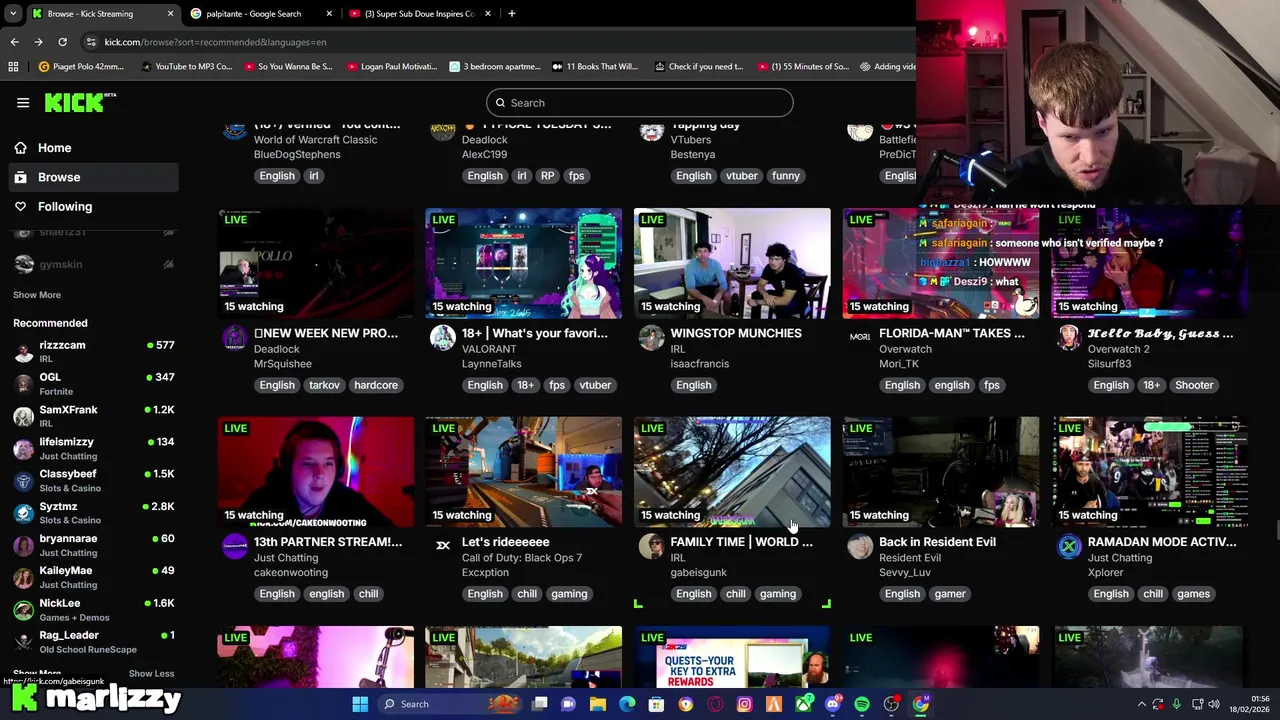Select the tarkov tag under MrSquishee

coord(324,385)
